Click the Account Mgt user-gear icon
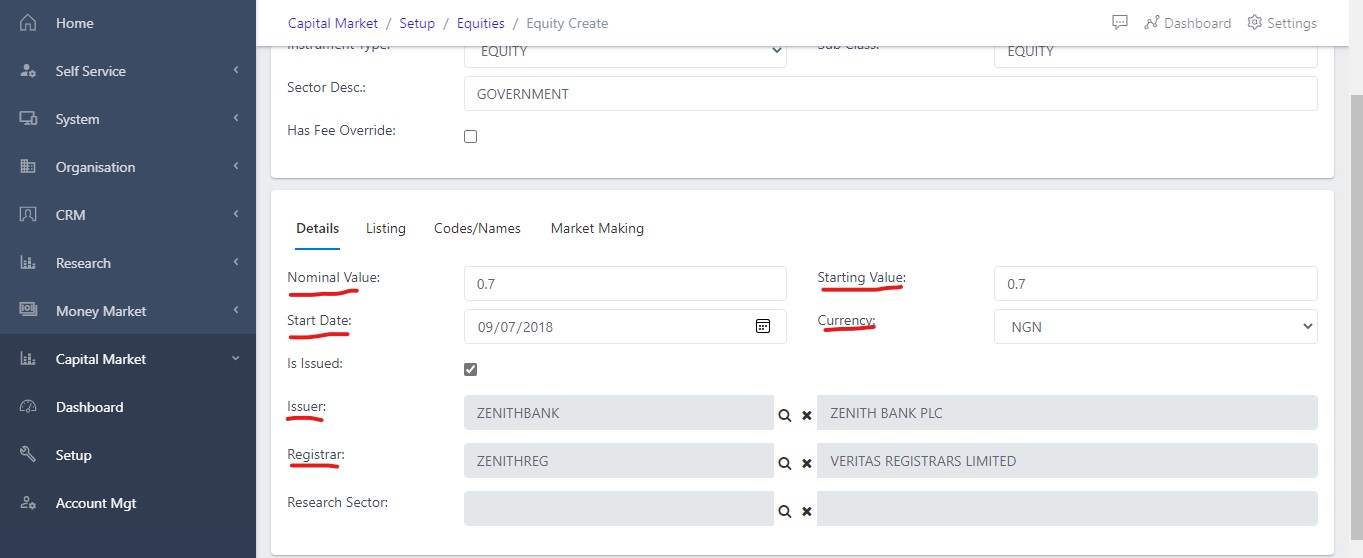Viewport: 1363px width, 558px height. (x=28, y=503)
